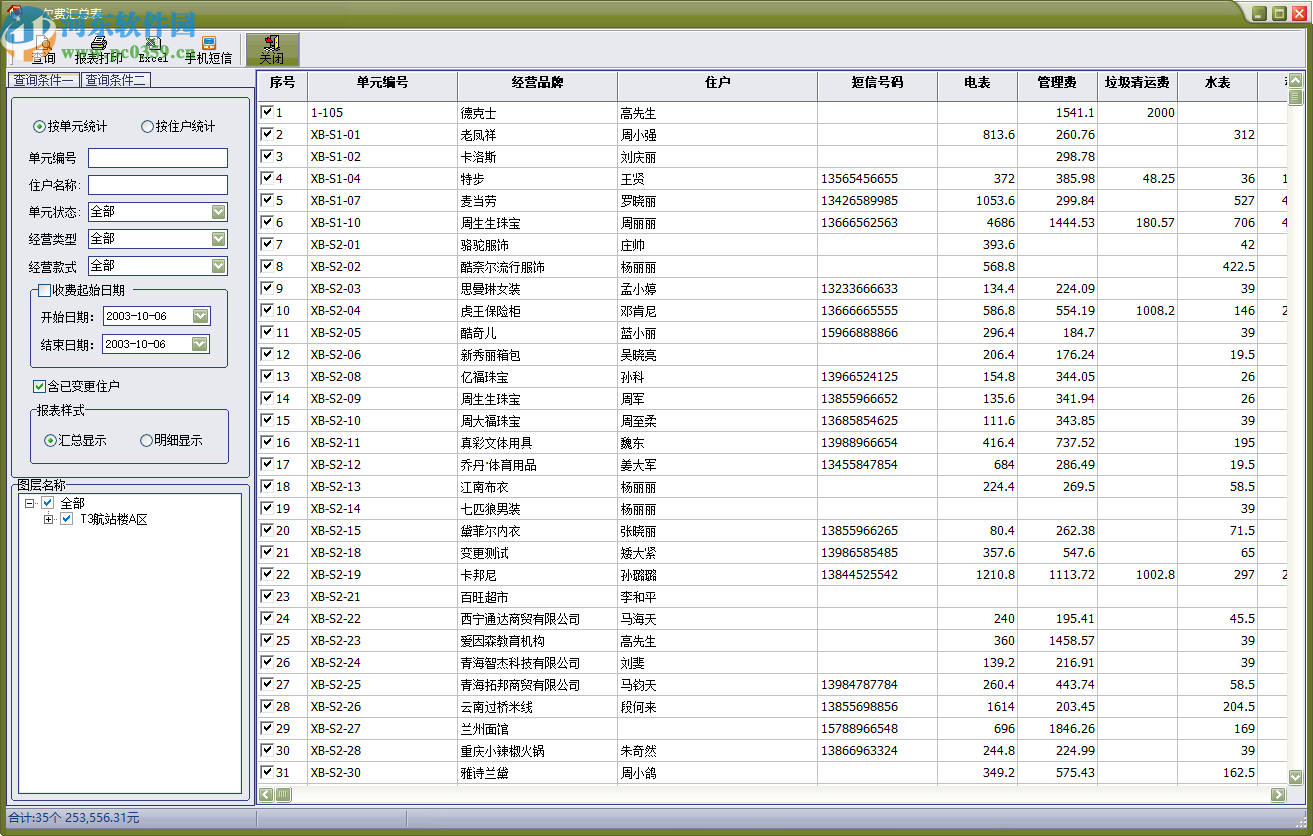This screenshot has height=836, width=1313.
Task: Click the 1541.1 management fee cell
Action: pos(1058,113)
